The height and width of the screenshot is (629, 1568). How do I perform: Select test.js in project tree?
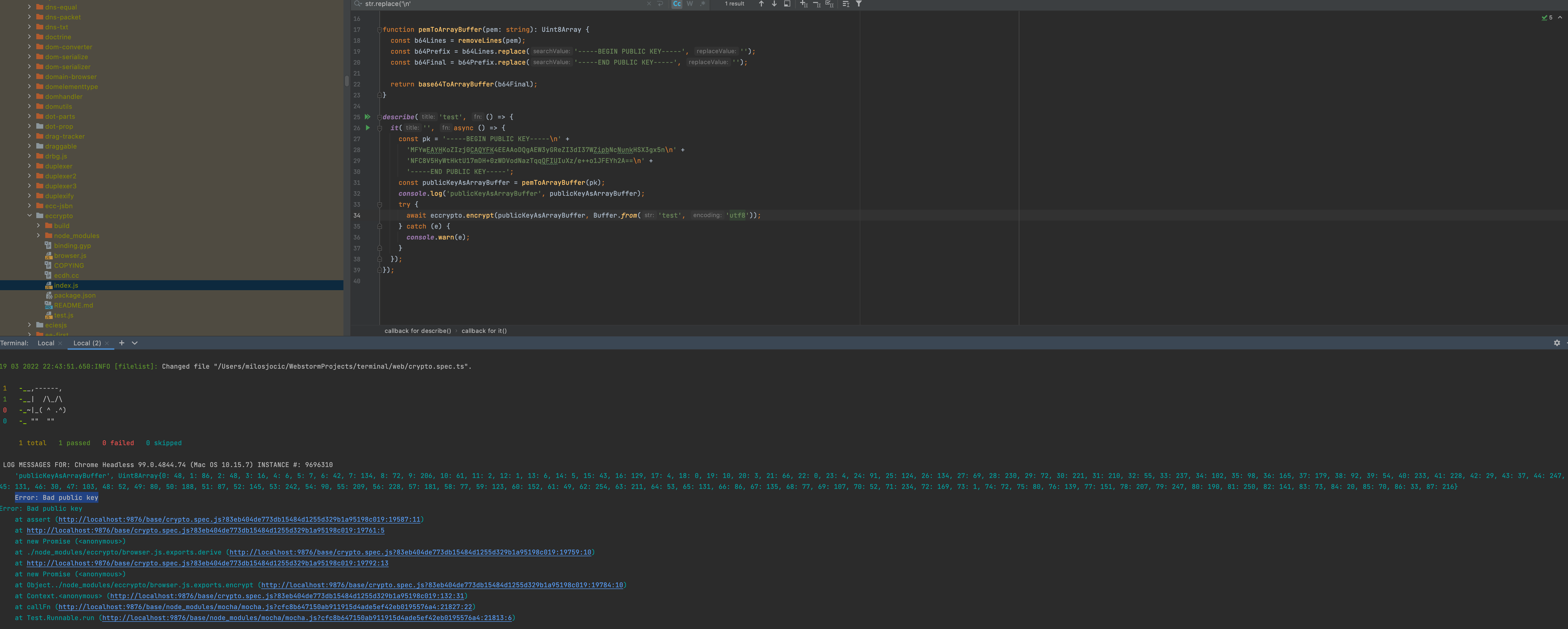point(63,315)
